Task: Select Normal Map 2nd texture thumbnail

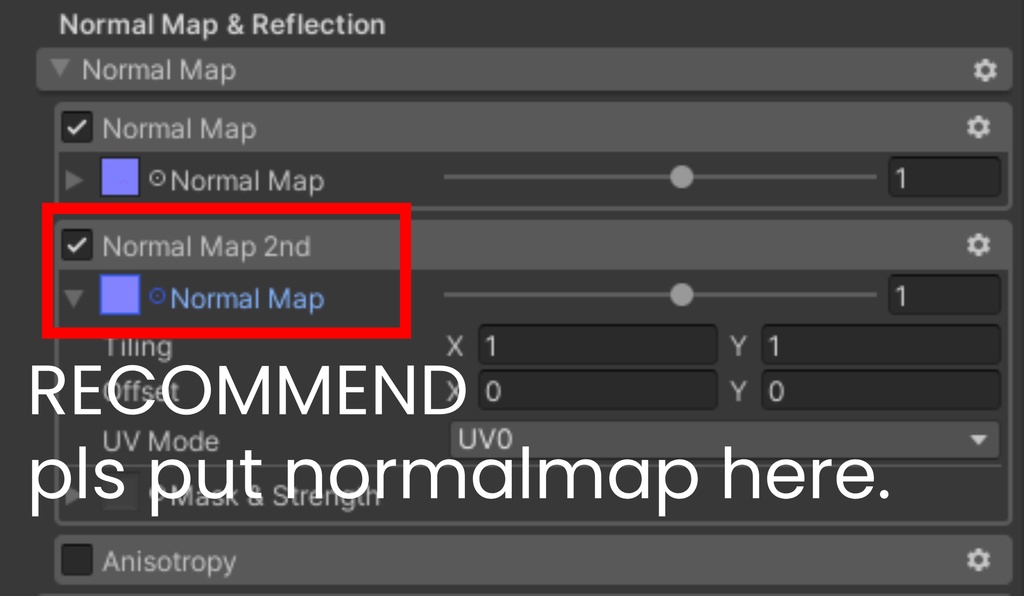Action: point(120,295)
